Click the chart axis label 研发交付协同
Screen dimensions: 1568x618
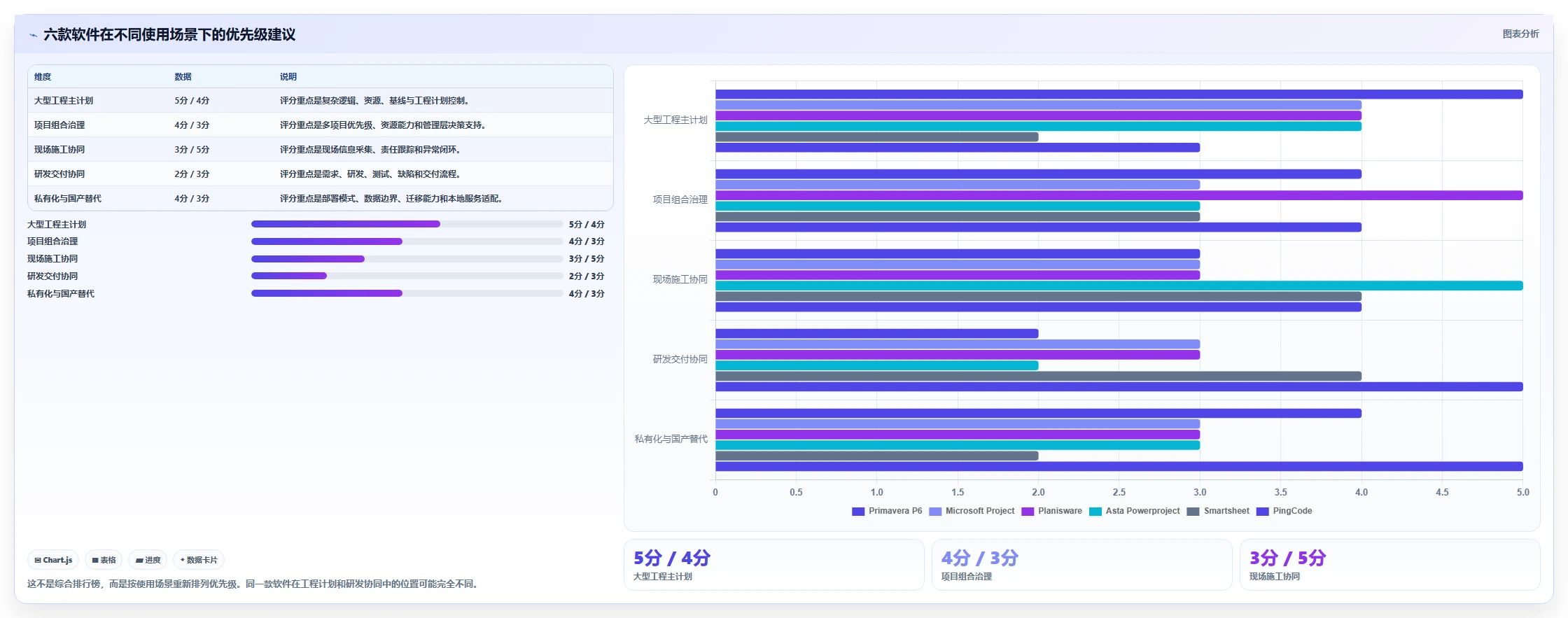(680, 359)
